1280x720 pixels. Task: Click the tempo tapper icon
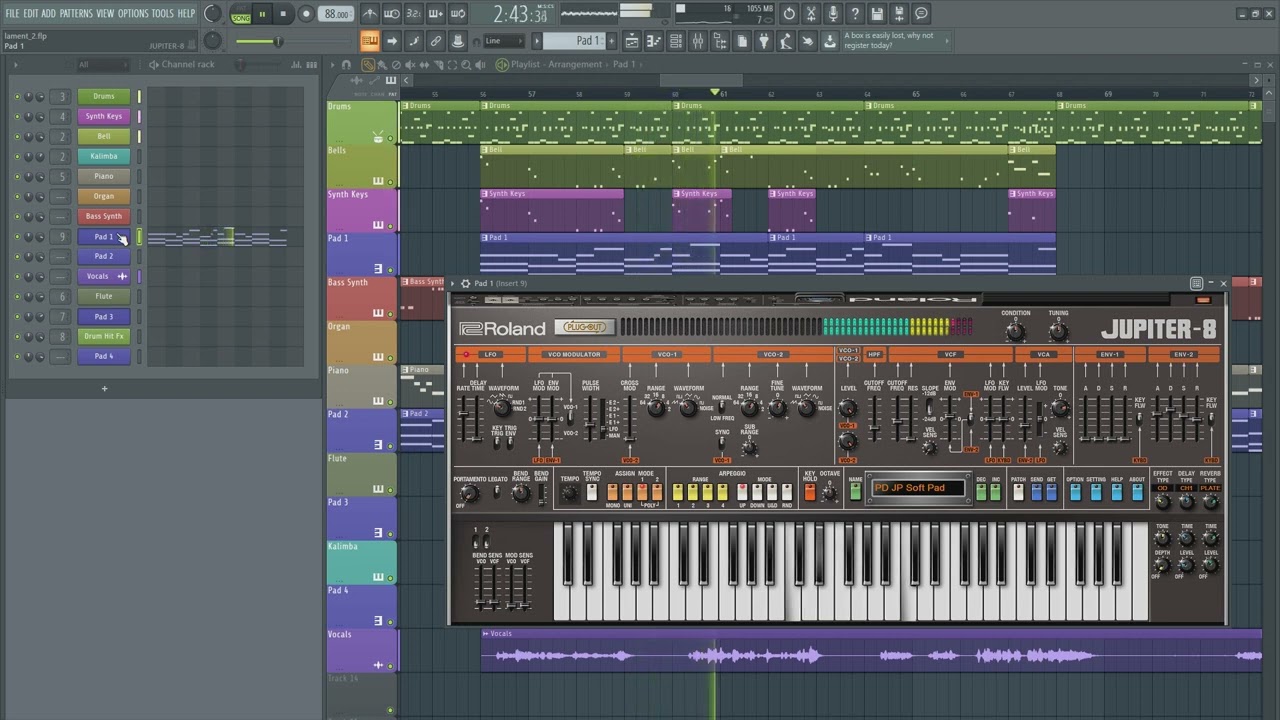pyautogui.click(x=786, y=41)
